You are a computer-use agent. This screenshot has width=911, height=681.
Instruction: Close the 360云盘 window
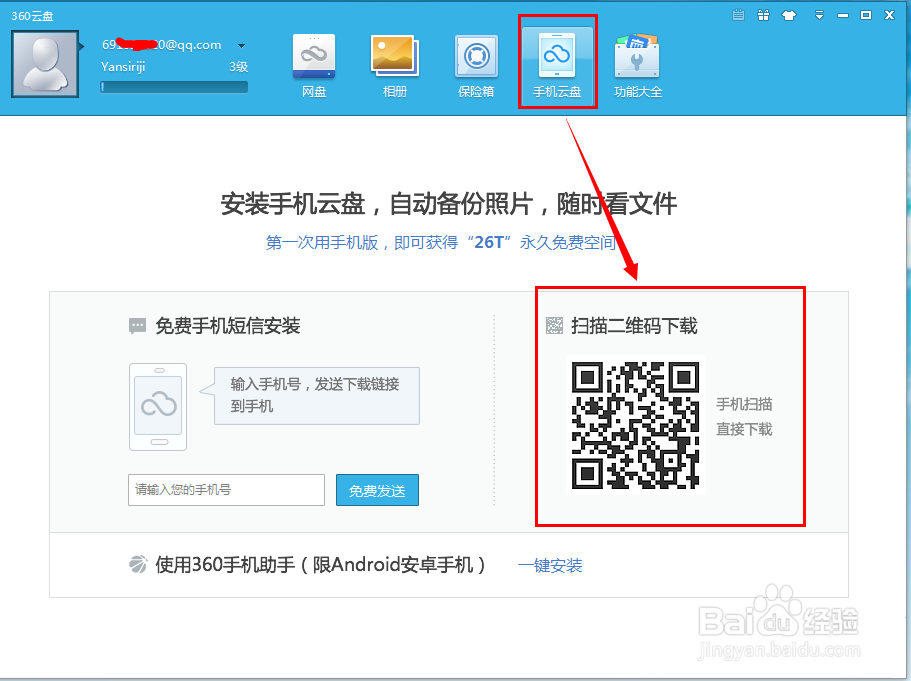click(x=889, y=15)
